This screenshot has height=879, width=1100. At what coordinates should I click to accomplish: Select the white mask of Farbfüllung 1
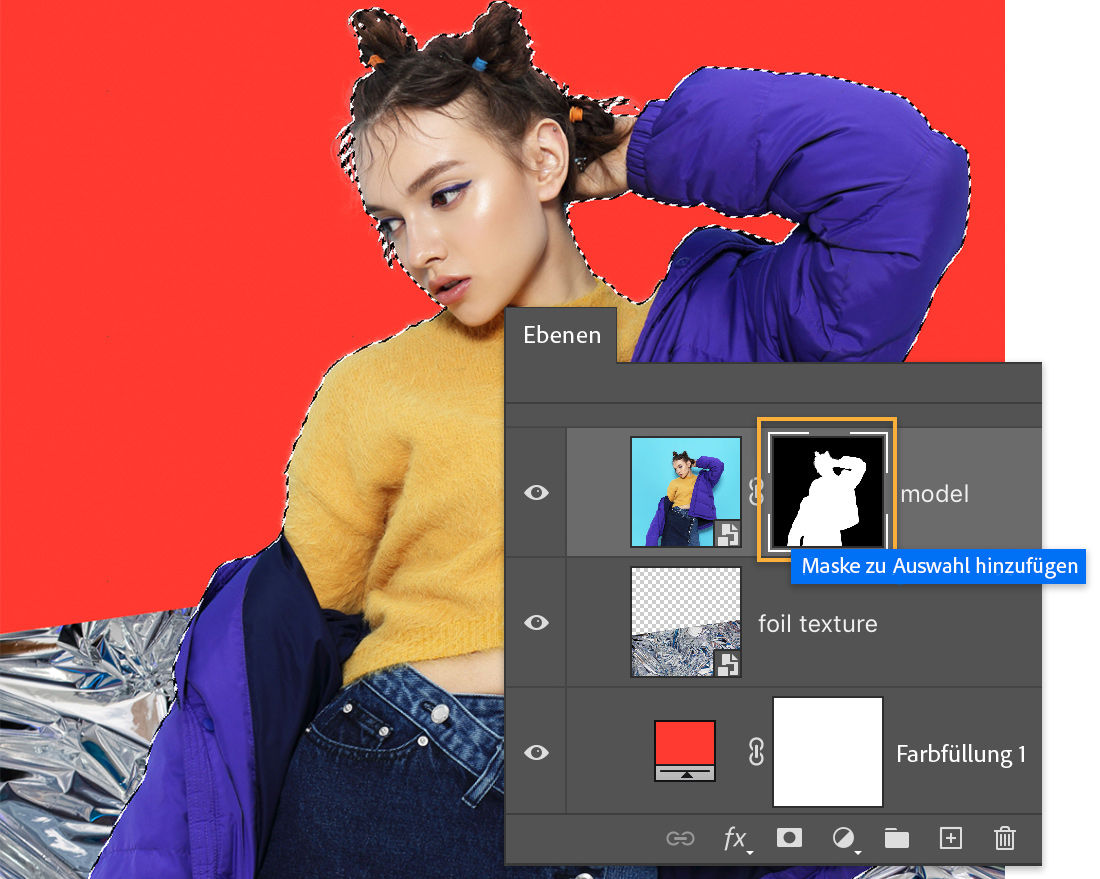[828, 751]
